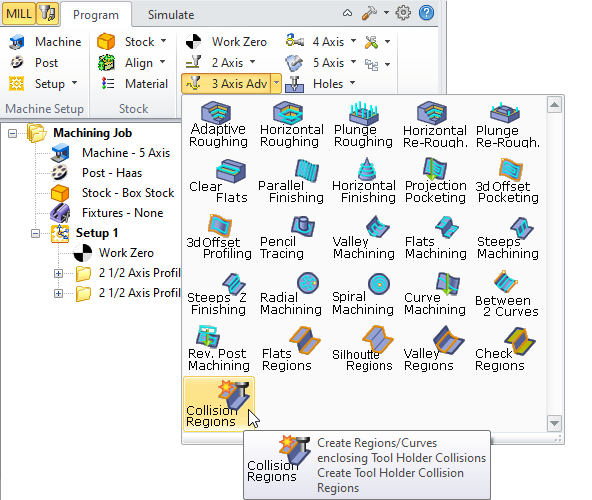Screen dimensions: 592x500
Task: Open the Machine setup dialog
Action: tap(45, 42)
